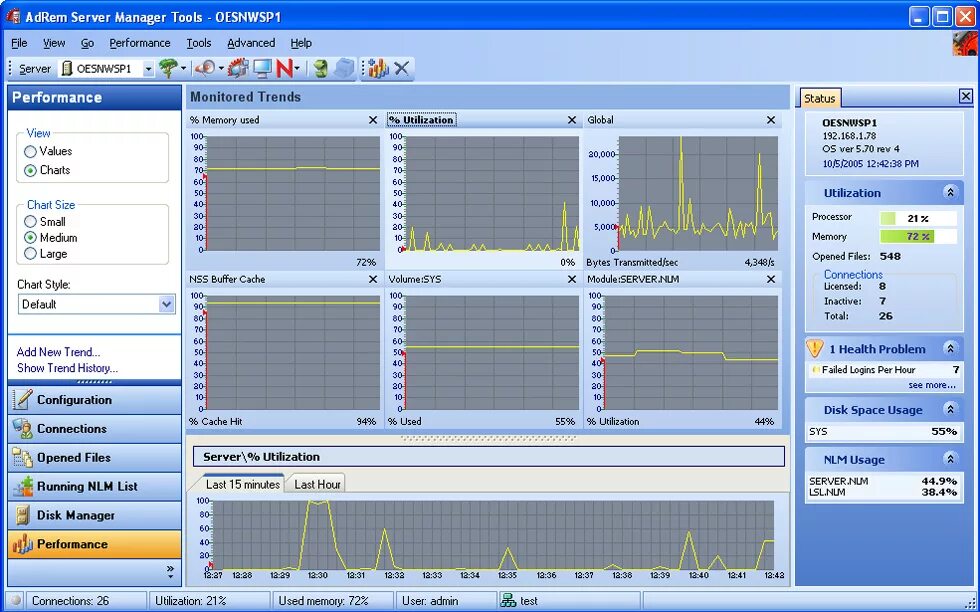This screenshot has height=612, width=980.
Task: Click the Add New Trend link
Action: pos(58,352)
